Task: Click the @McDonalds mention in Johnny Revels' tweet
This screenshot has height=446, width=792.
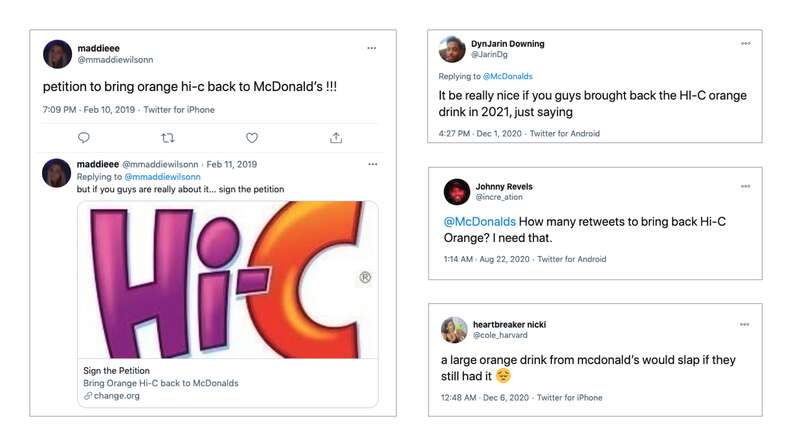Action: 478,222
